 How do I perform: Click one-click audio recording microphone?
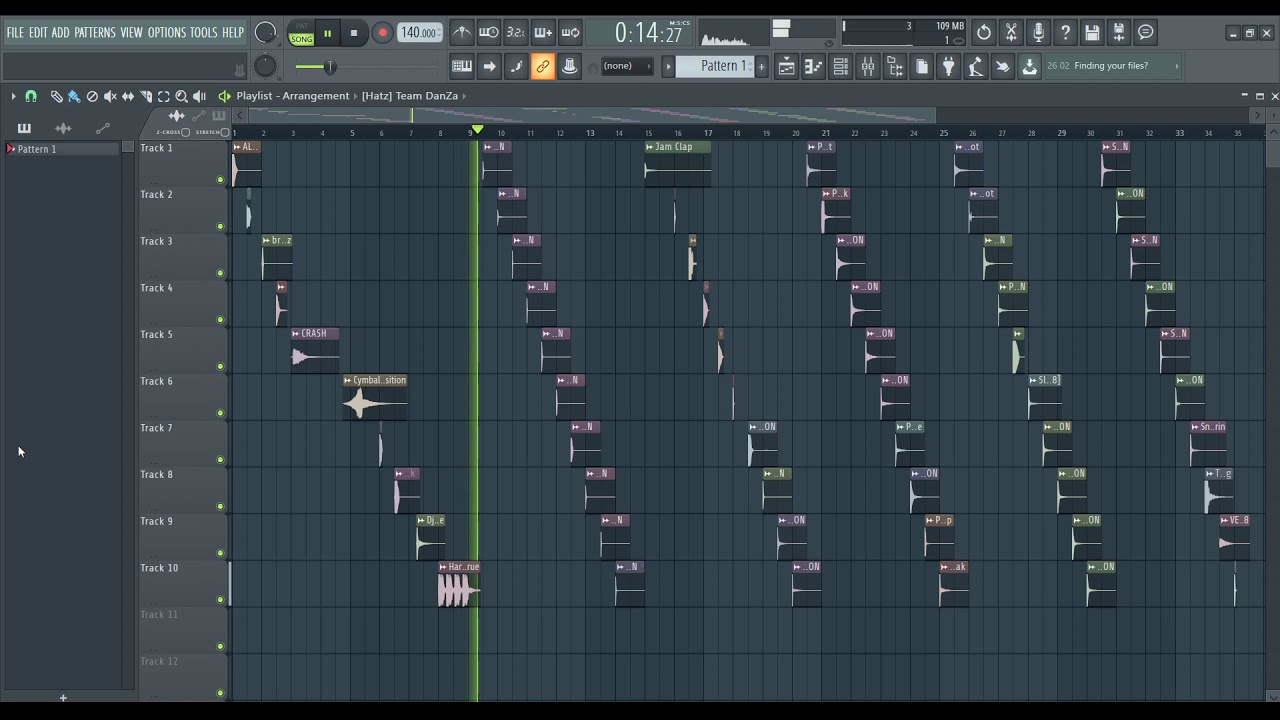[x=1038, y=33]
